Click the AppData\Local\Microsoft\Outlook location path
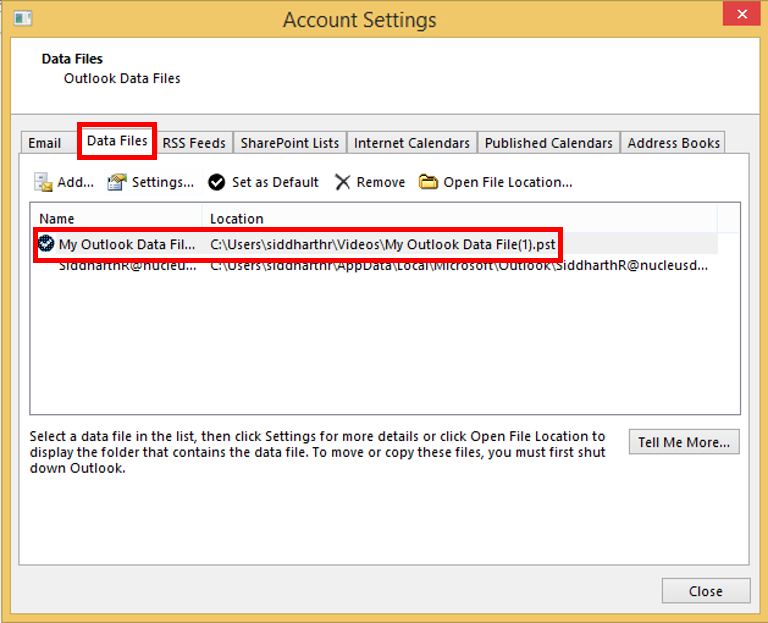The width and height of the screenshot is (768, 623). coord(458,266)
